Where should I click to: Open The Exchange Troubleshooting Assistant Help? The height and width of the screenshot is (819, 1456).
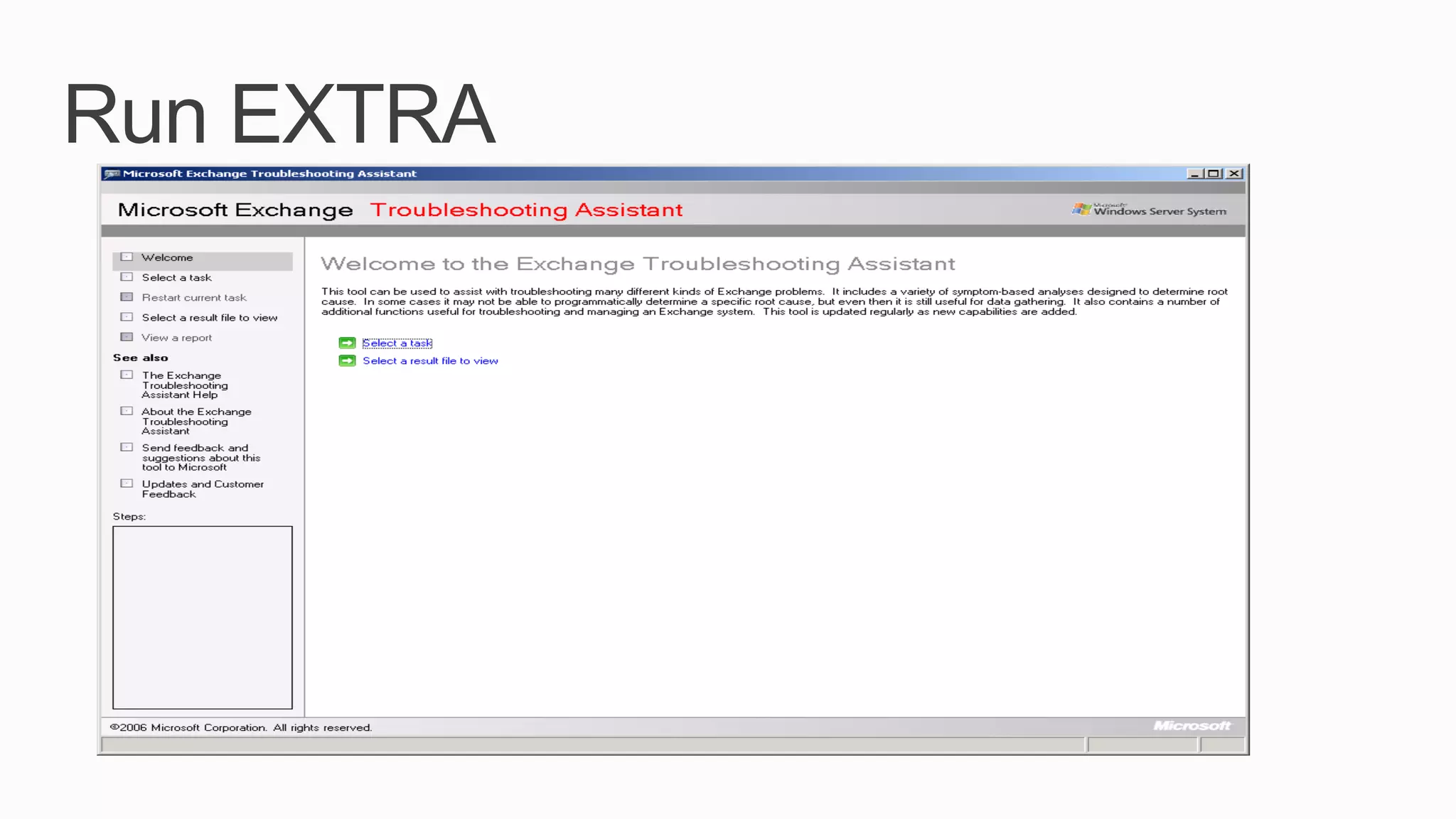tap(184, 385)
